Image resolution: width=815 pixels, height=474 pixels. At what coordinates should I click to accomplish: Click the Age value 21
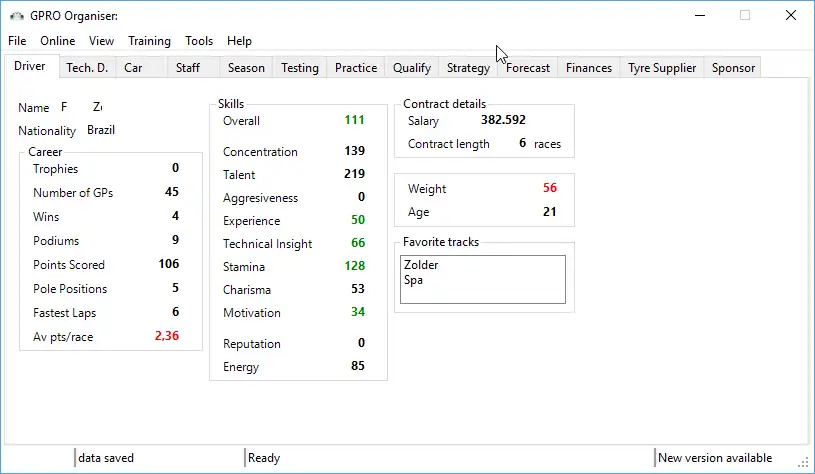point(549,212)
